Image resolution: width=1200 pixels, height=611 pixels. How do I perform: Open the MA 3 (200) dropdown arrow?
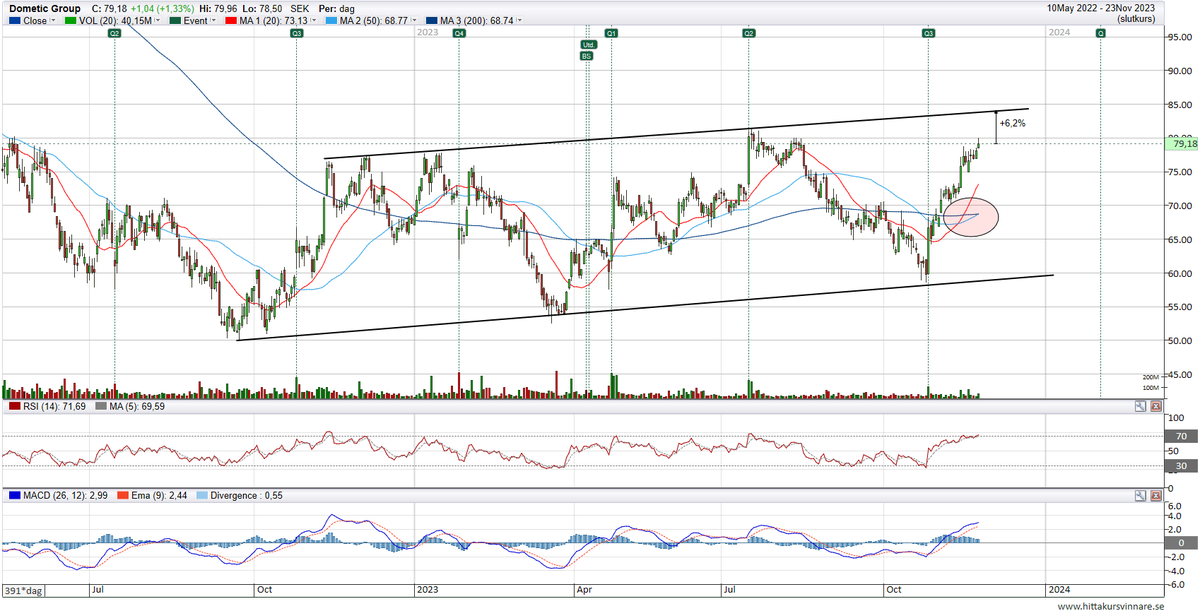(519, 20)
